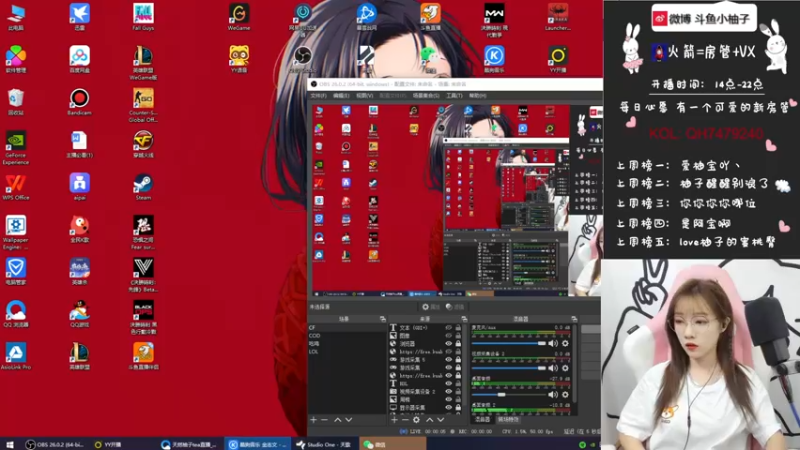
Task: Toggle visibility of 视频采集设备 2 source
Action: coord(449,391)
